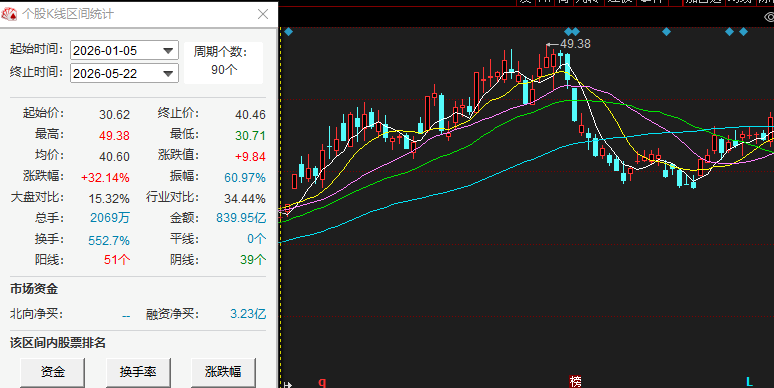Image resolution: width=774 pixels, height=388 pixels.
Task: Toggle the eye visibility icon above chart
Action: [x=769, y=17]
